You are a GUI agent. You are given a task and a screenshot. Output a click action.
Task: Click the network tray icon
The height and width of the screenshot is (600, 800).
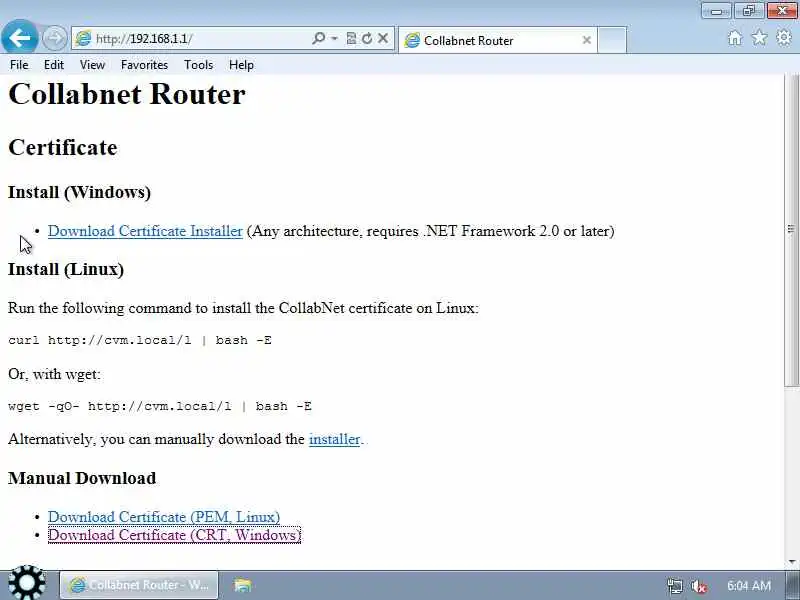coord(674,586)
